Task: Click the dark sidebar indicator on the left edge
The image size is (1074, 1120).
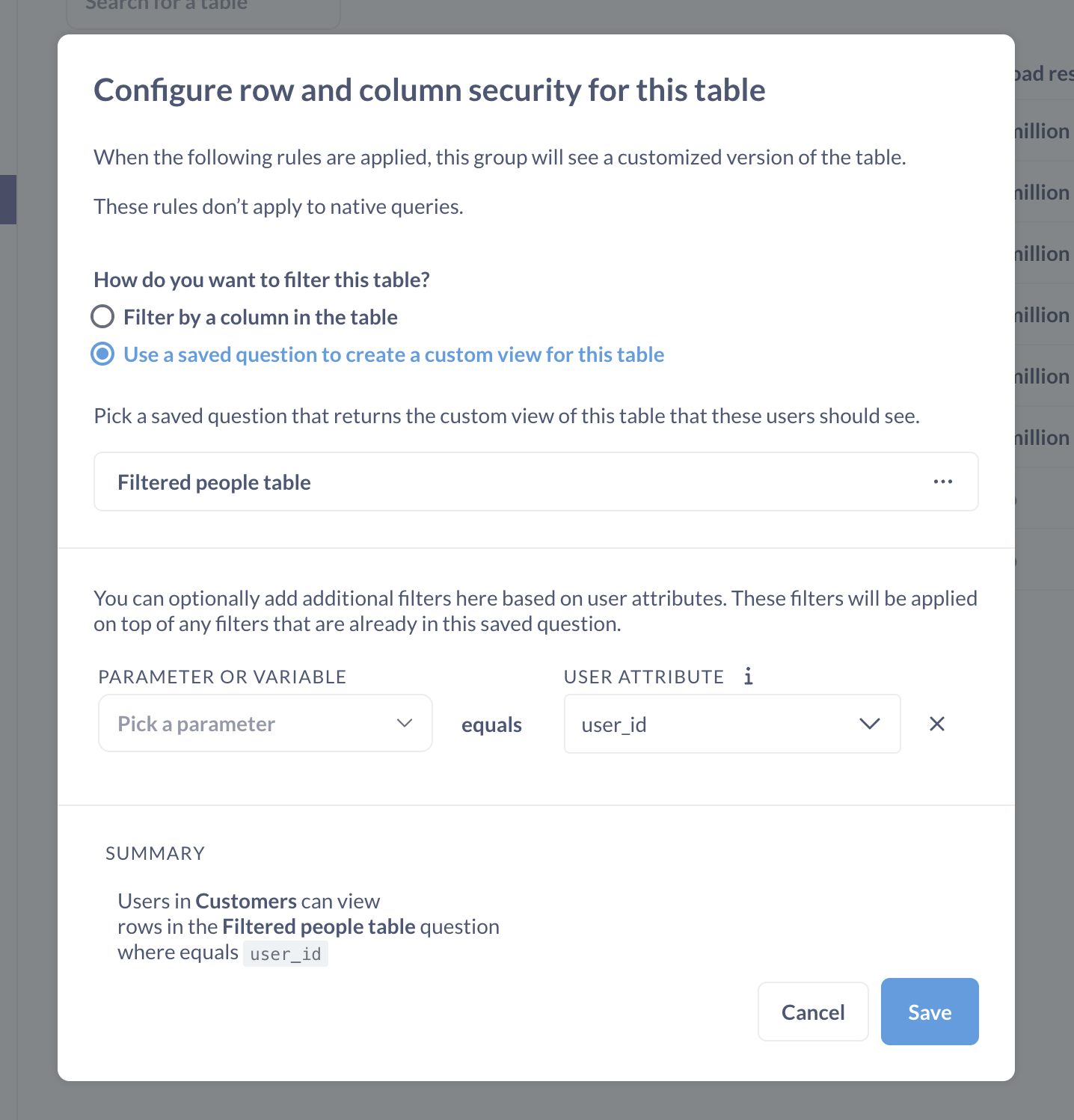Action: coord(7,200)
